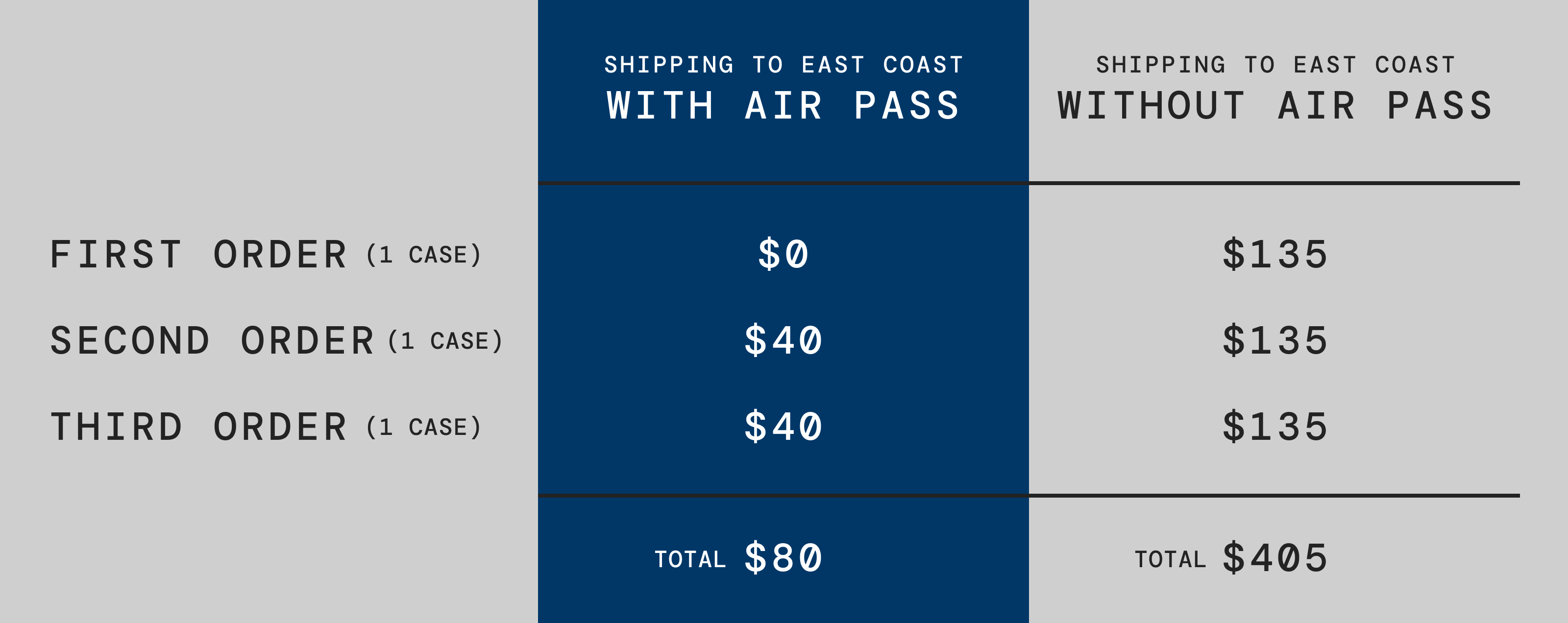
Task: Click the WITHOUT AIR PASS column heading
Action: 1274,106
